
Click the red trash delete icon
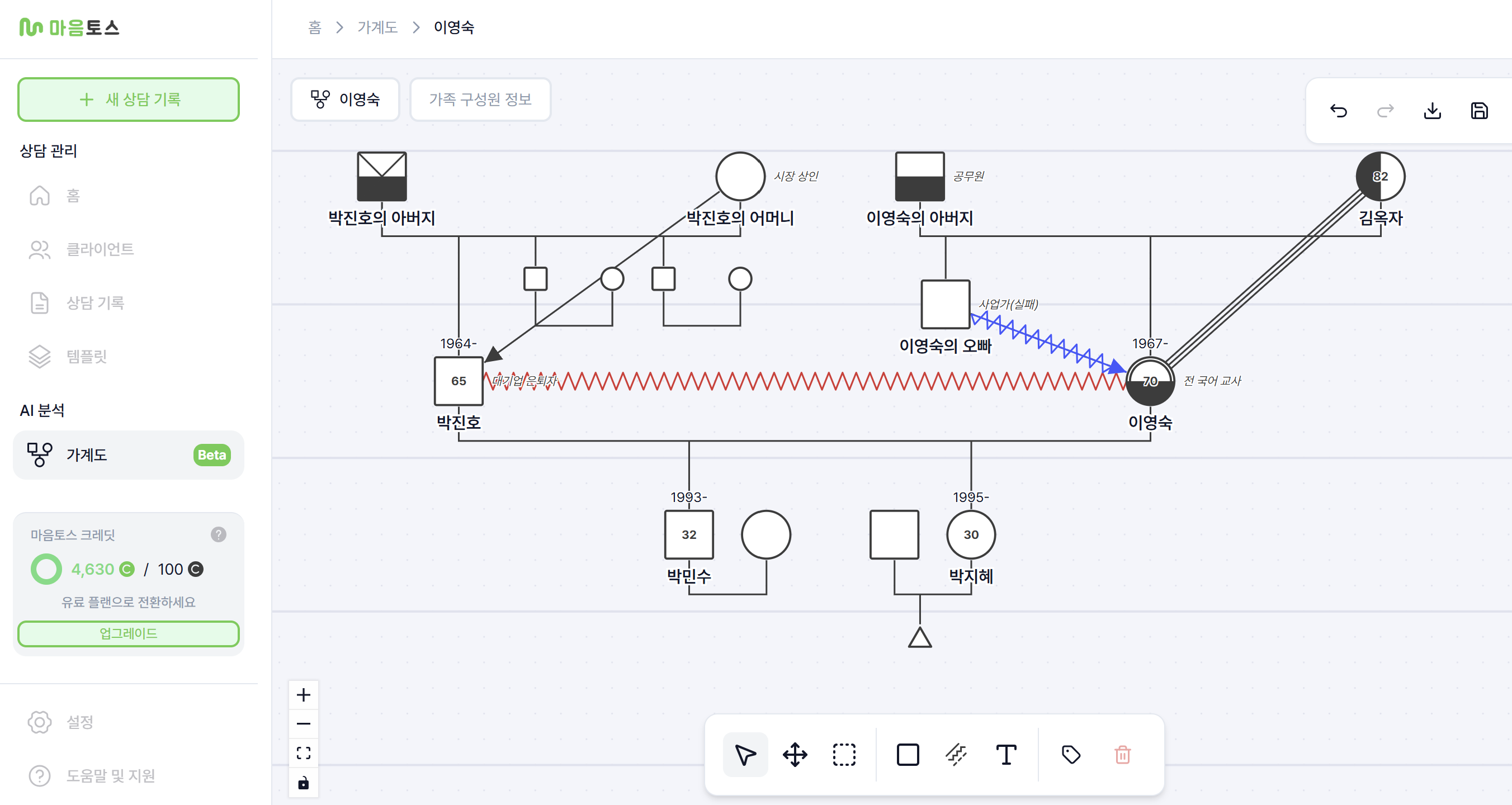coord(1122,755)
